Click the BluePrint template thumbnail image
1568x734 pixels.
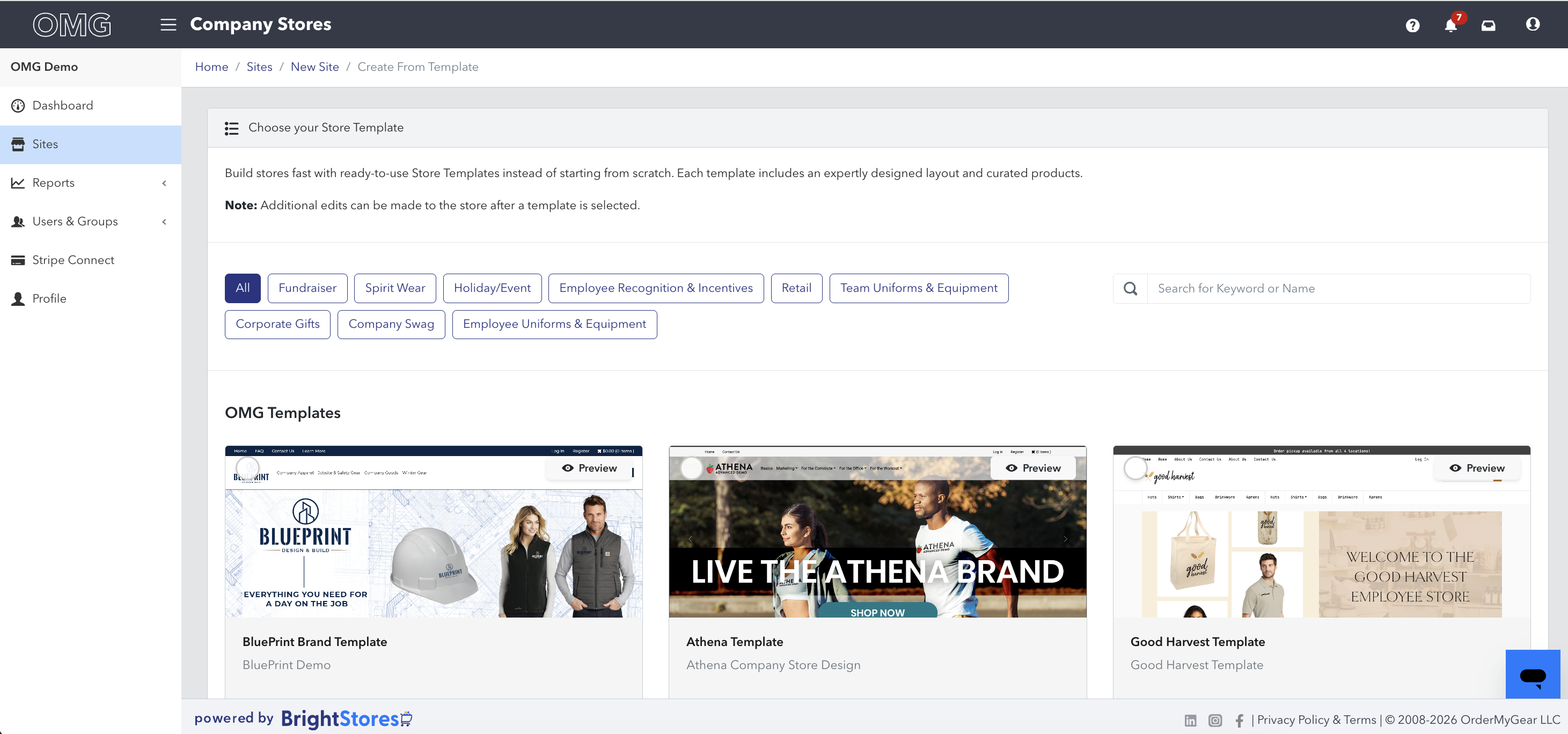(x=434, y=532)
